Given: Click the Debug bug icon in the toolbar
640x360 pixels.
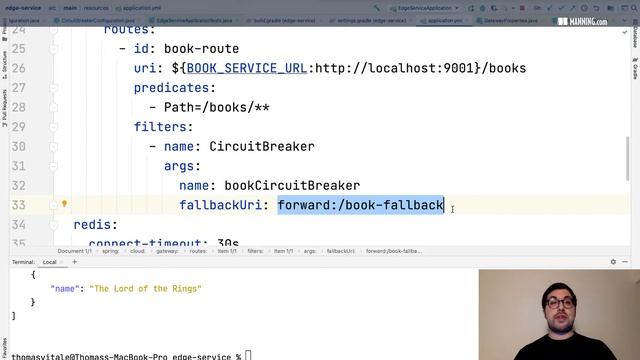Looking at the screenshot, I should pos(482,8).
